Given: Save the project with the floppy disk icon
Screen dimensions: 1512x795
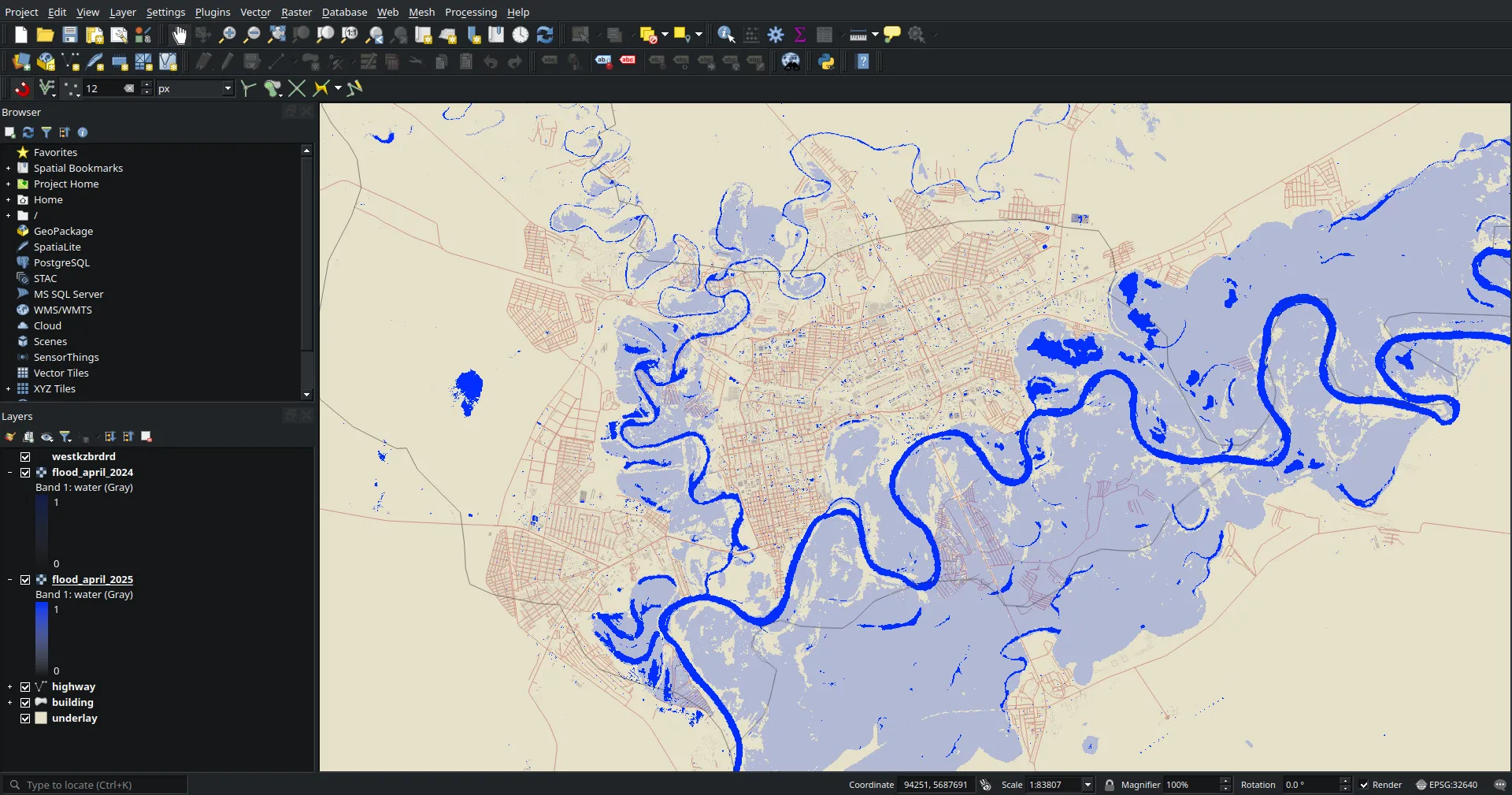Looking at the screenshot, I should point(70,35).
